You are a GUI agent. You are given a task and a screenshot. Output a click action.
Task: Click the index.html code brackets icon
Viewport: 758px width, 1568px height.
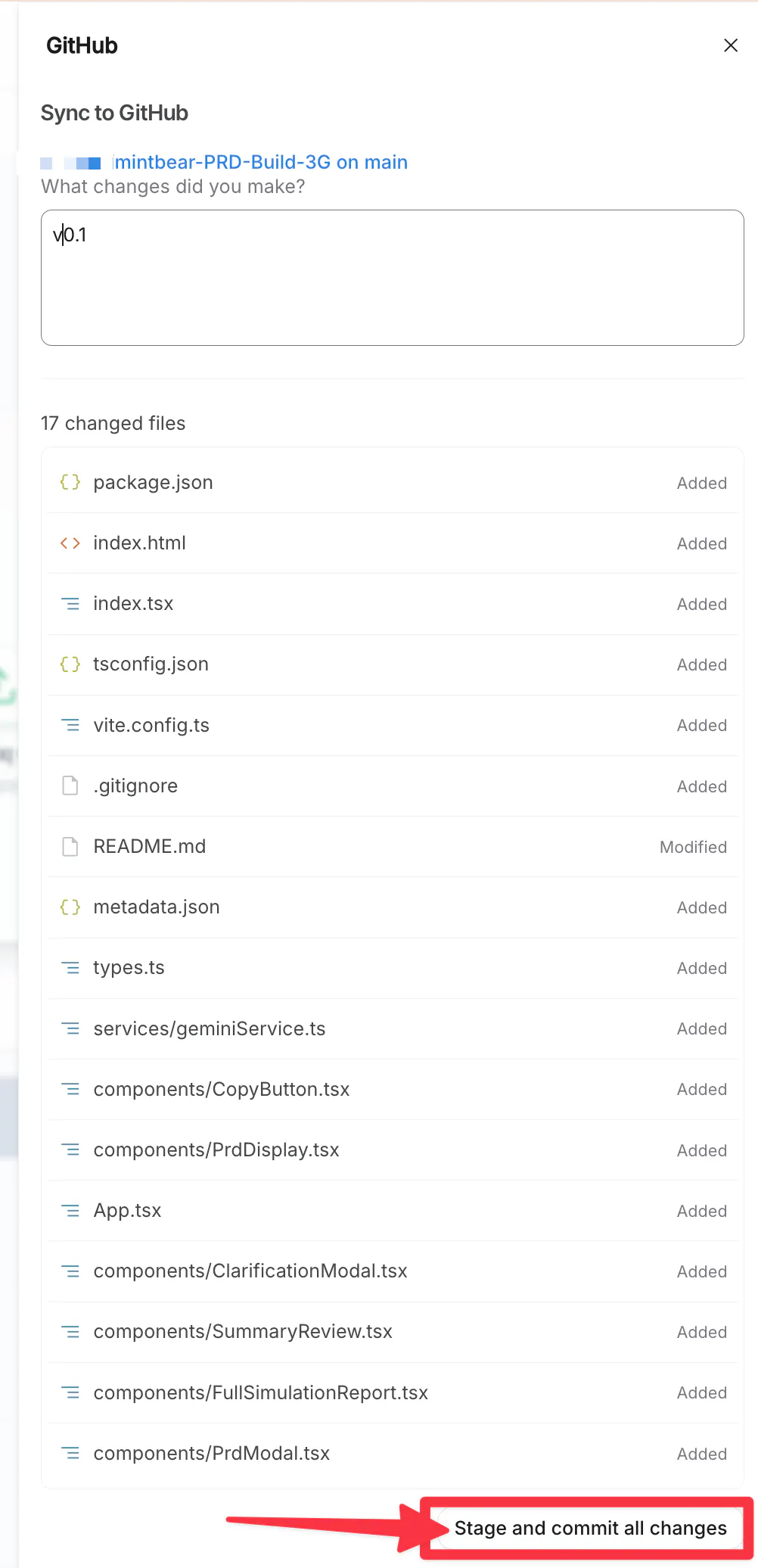tap(70, 543)
